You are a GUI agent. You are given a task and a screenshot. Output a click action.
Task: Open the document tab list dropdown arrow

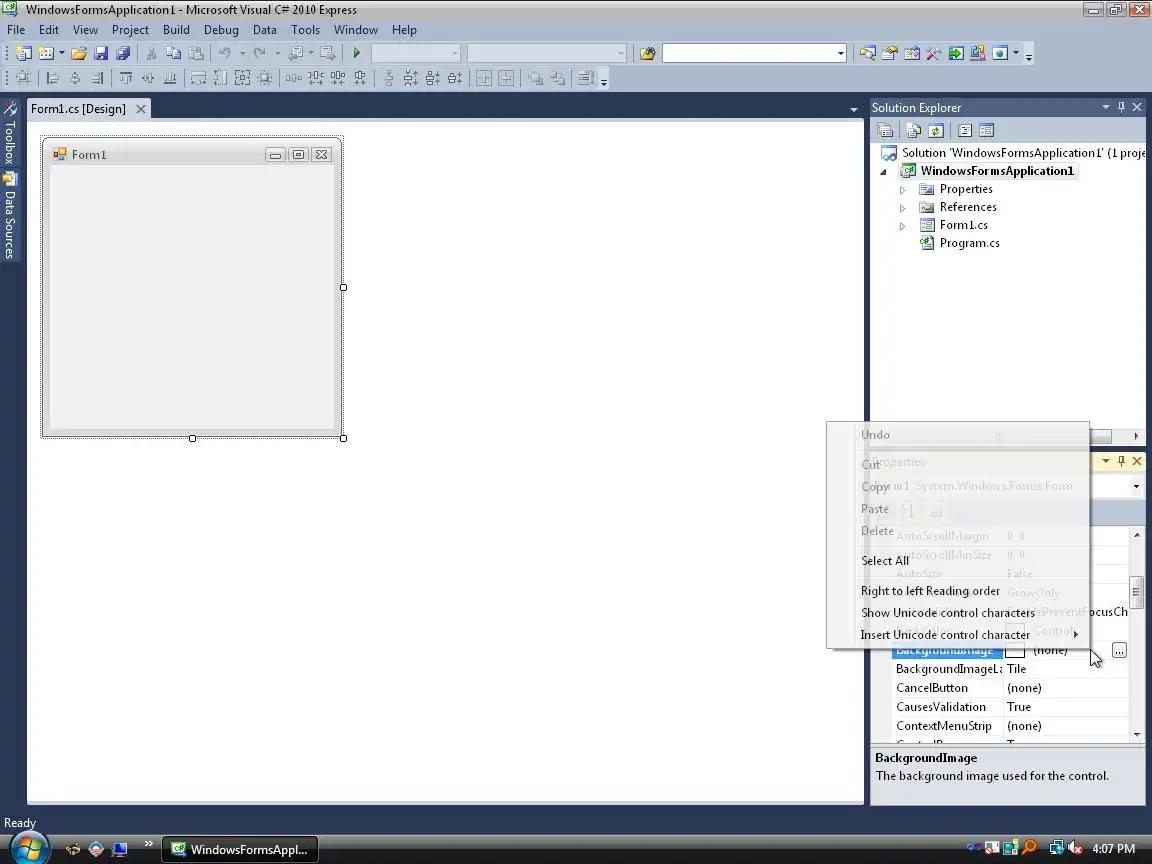[x=854, y=109]
